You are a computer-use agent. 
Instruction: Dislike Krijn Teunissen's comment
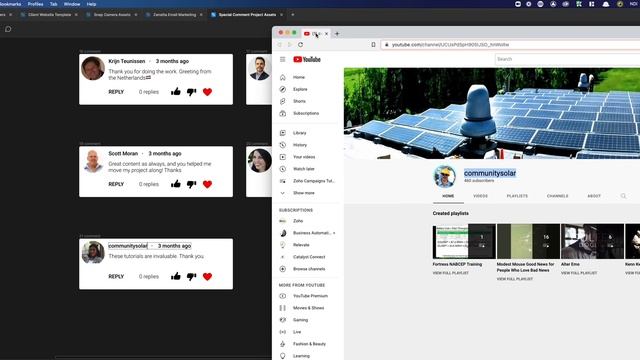(191, 92)
